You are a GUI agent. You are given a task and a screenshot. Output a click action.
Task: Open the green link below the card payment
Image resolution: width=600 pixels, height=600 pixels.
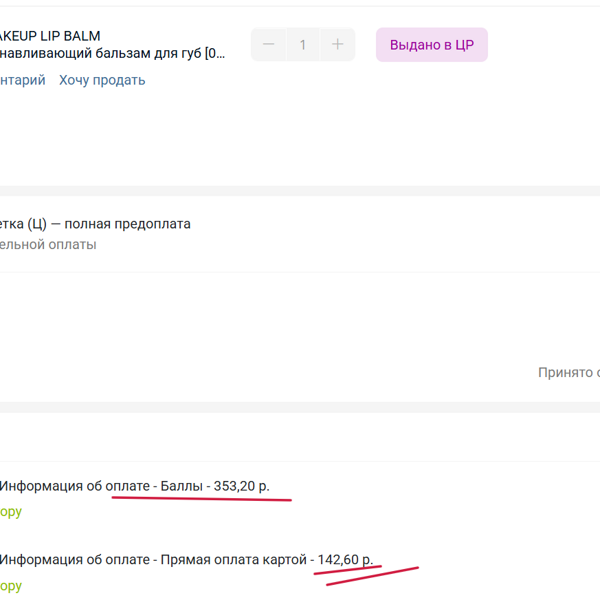click(x=11, y=586)
